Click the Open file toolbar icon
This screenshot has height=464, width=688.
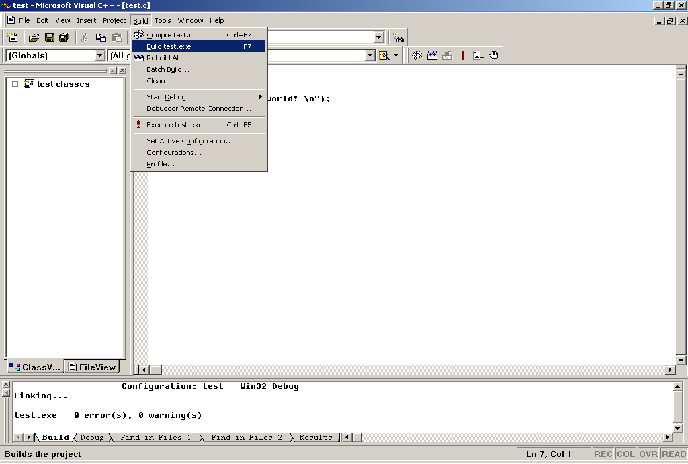(x=34, y=38)
